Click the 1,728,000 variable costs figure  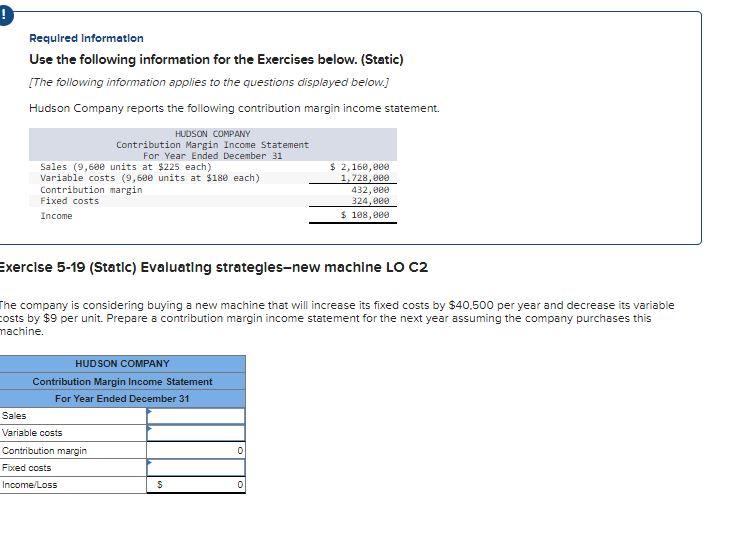365,178
